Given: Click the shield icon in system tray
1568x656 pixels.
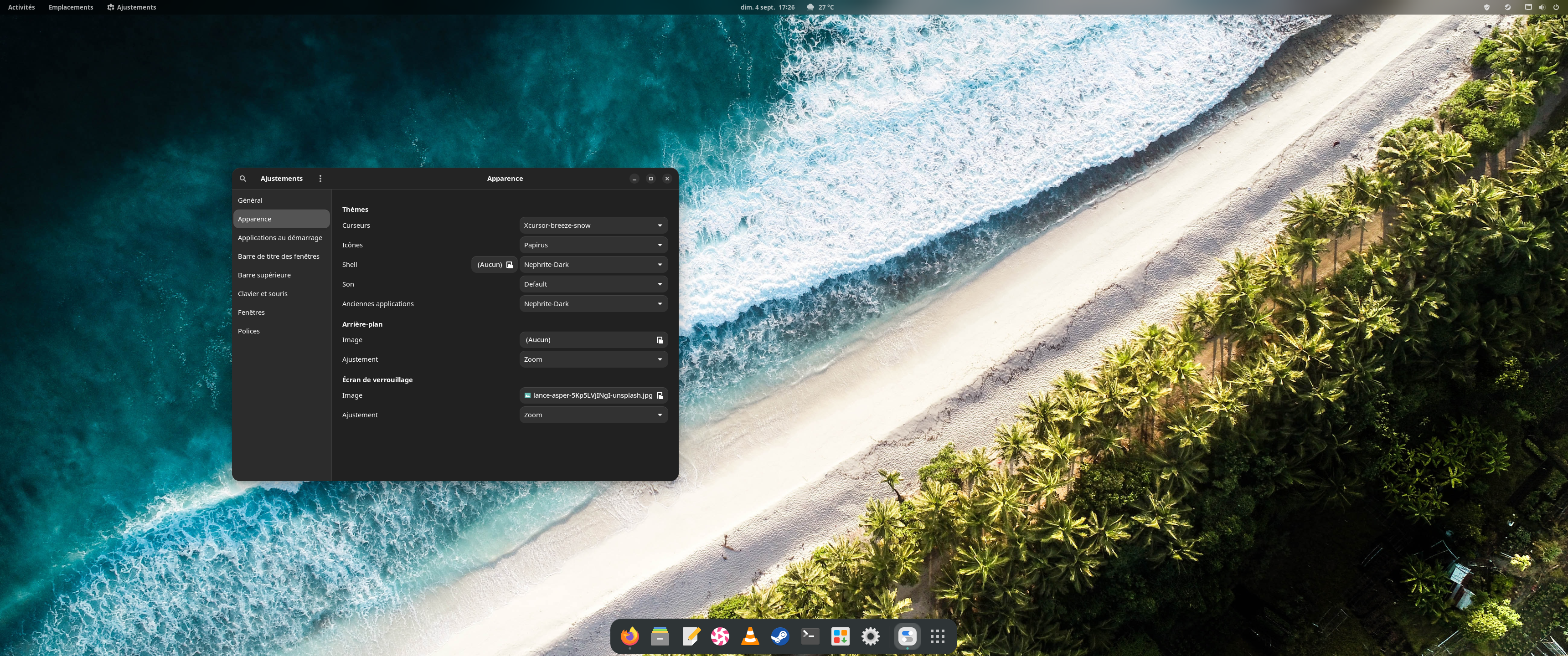Looking at the screenshot, I should (1486, 7).
